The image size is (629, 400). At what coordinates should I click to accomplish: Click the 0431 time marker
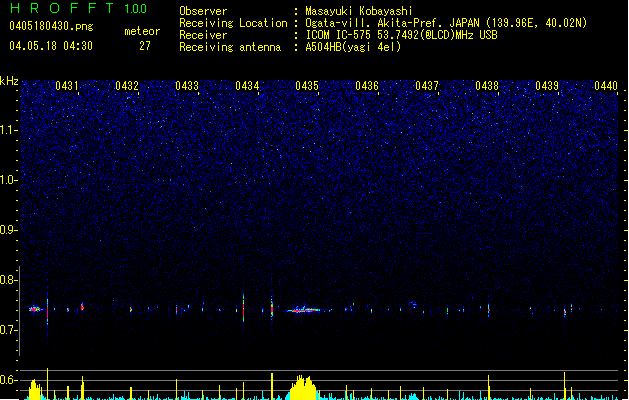[67, 86]
